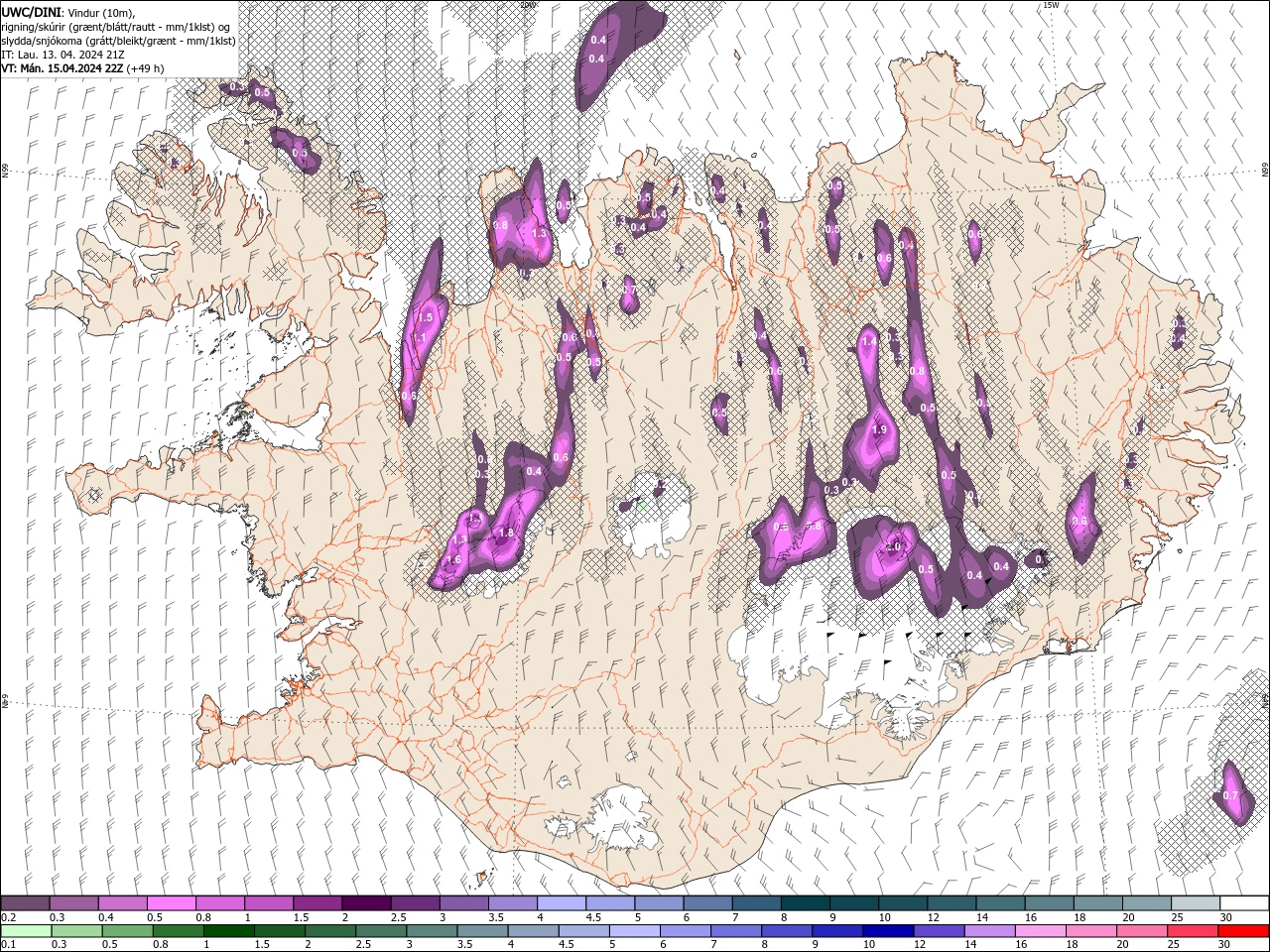
Task: Pick the bright pink 0.5–0.8 snow swatch
Action: point(171,903)
